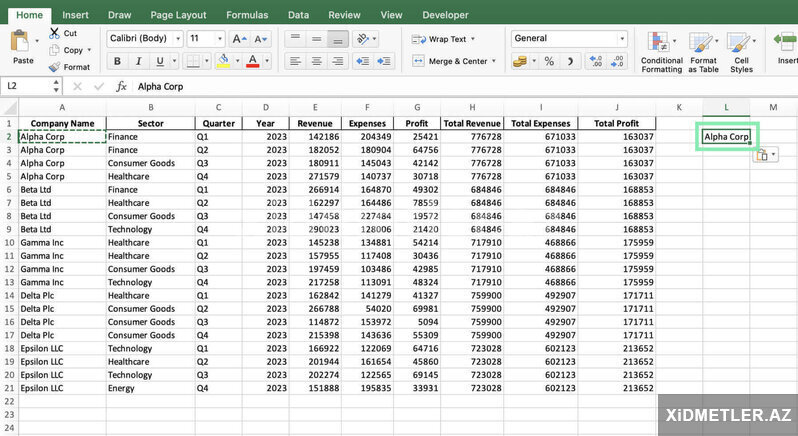
Task: Decrease cell indent
Action: (x=362, y=62)
